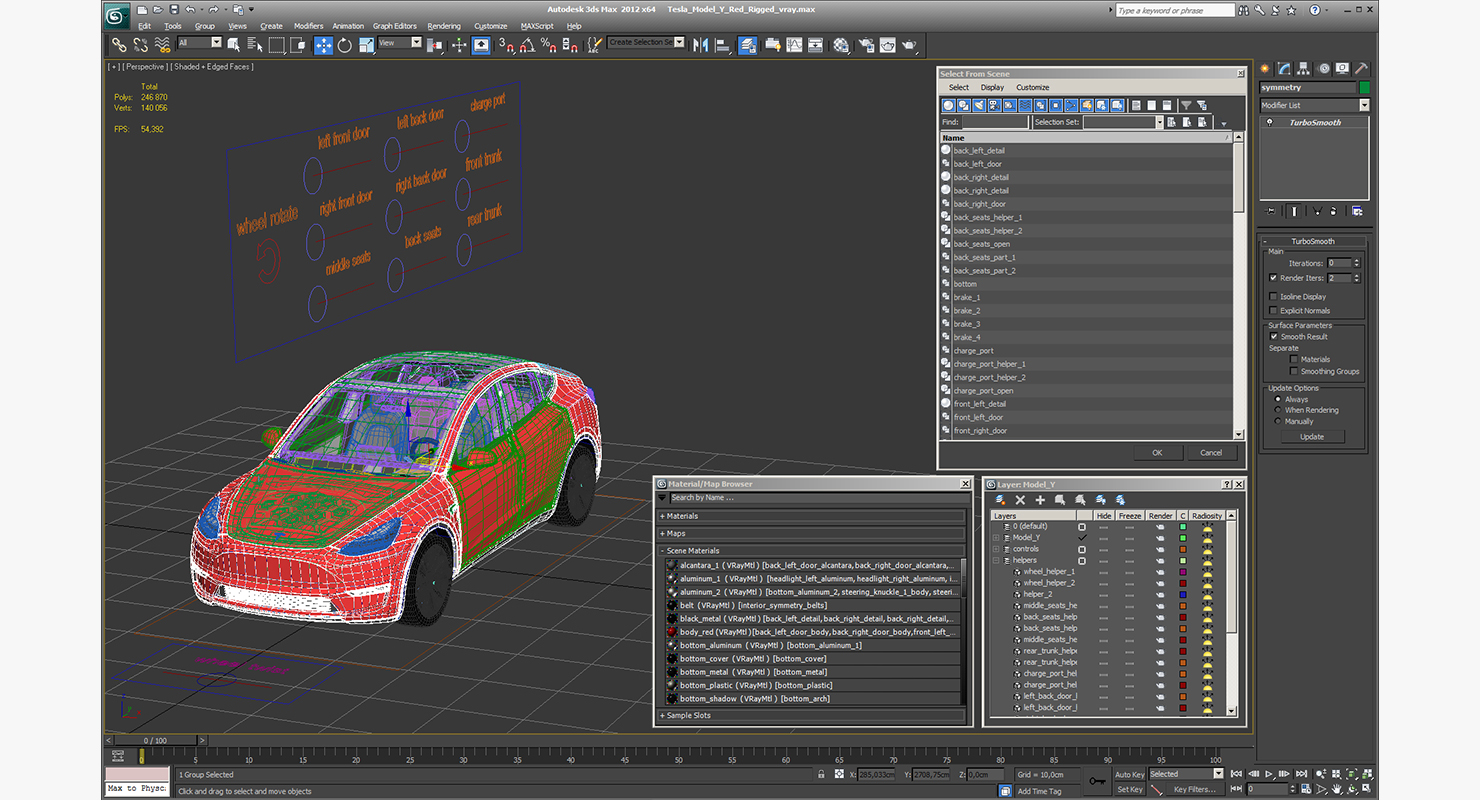Open the Rendering menu

pos(444,26)
